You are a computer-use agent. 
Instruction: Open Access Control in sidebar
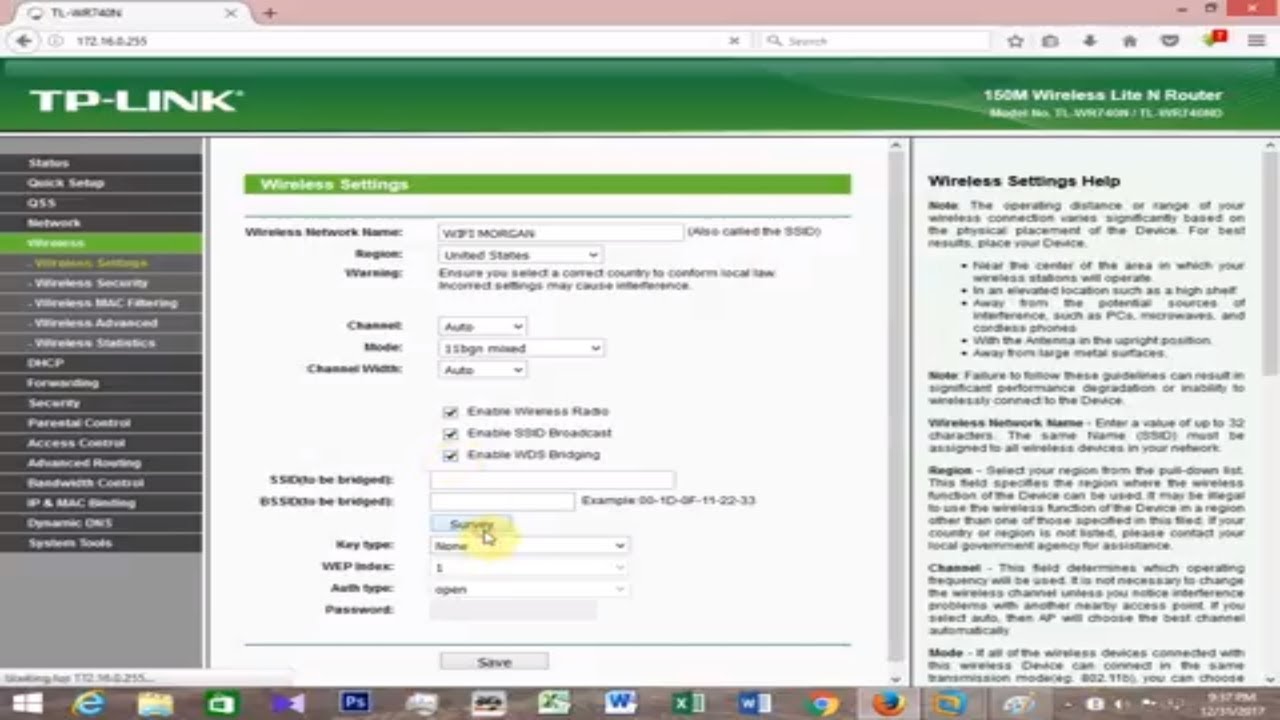[101, 443]
